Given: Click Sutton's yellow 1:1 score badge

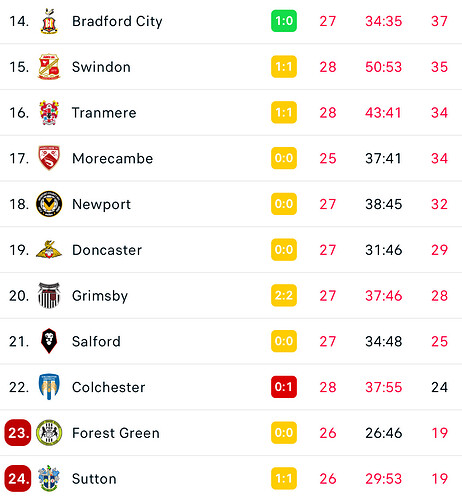Looking at the screenshot, I should click(284, 478).
